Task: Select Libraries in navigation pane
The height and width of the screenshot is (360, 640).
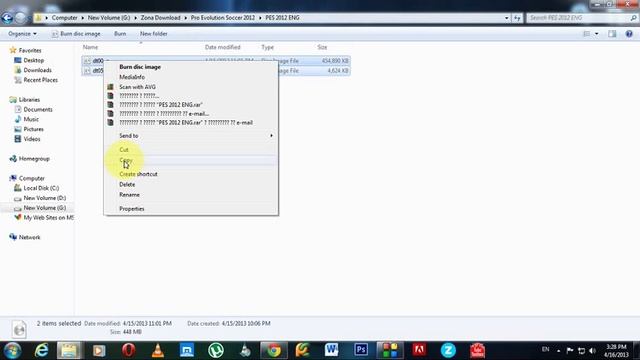Action: tap(29, 100)
